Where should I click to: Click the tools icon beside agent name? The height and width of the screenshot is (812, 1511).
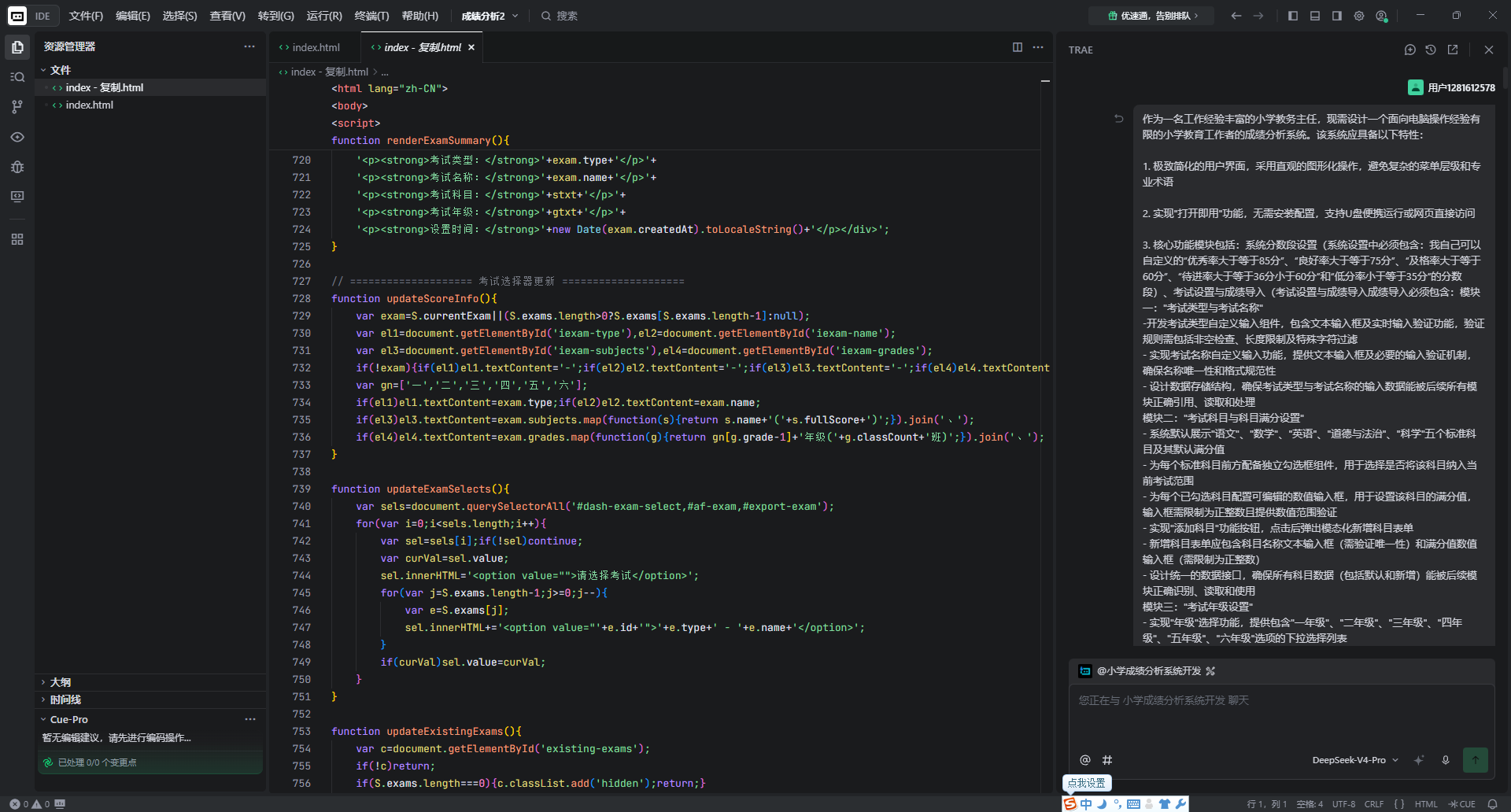(1210, 671)
